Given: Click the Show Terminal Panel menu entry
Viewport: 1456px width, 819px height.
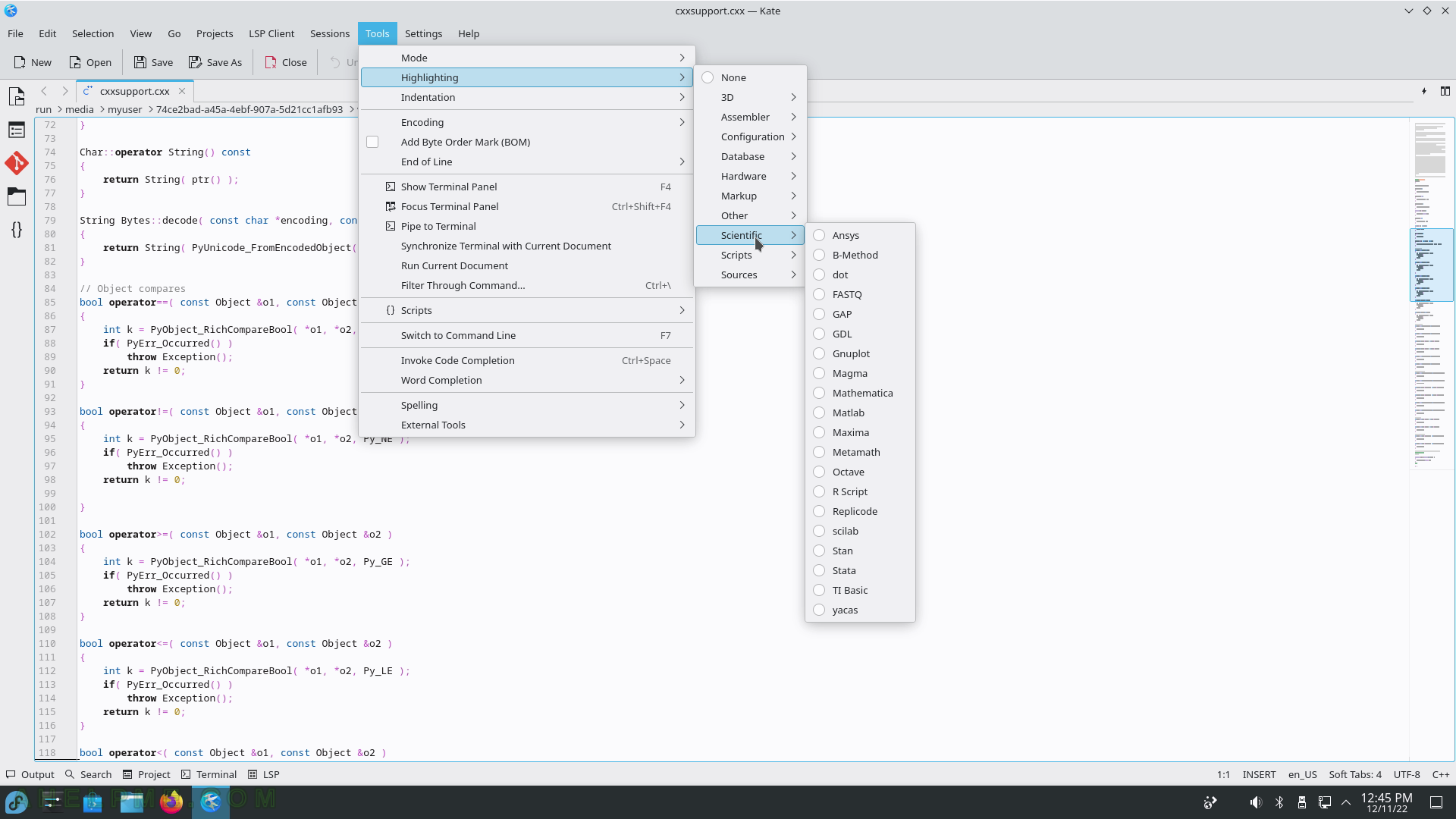Looking at the screenshot, I should [527, 187].
